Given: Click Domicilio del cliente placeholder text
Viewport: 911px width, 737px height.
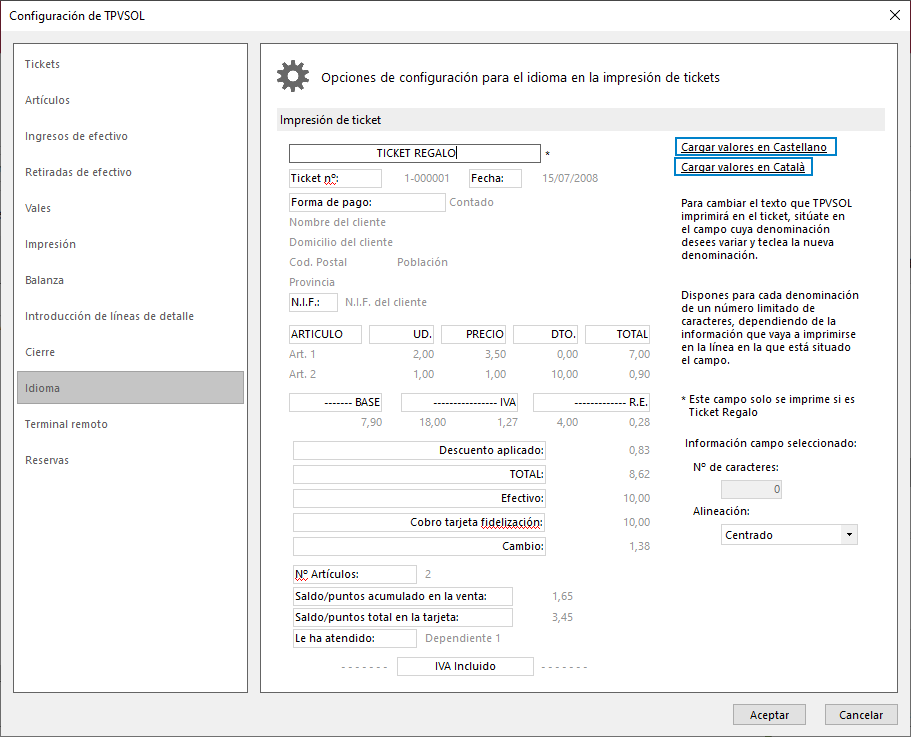Looking at the screenshot, I should click(341, 242).
